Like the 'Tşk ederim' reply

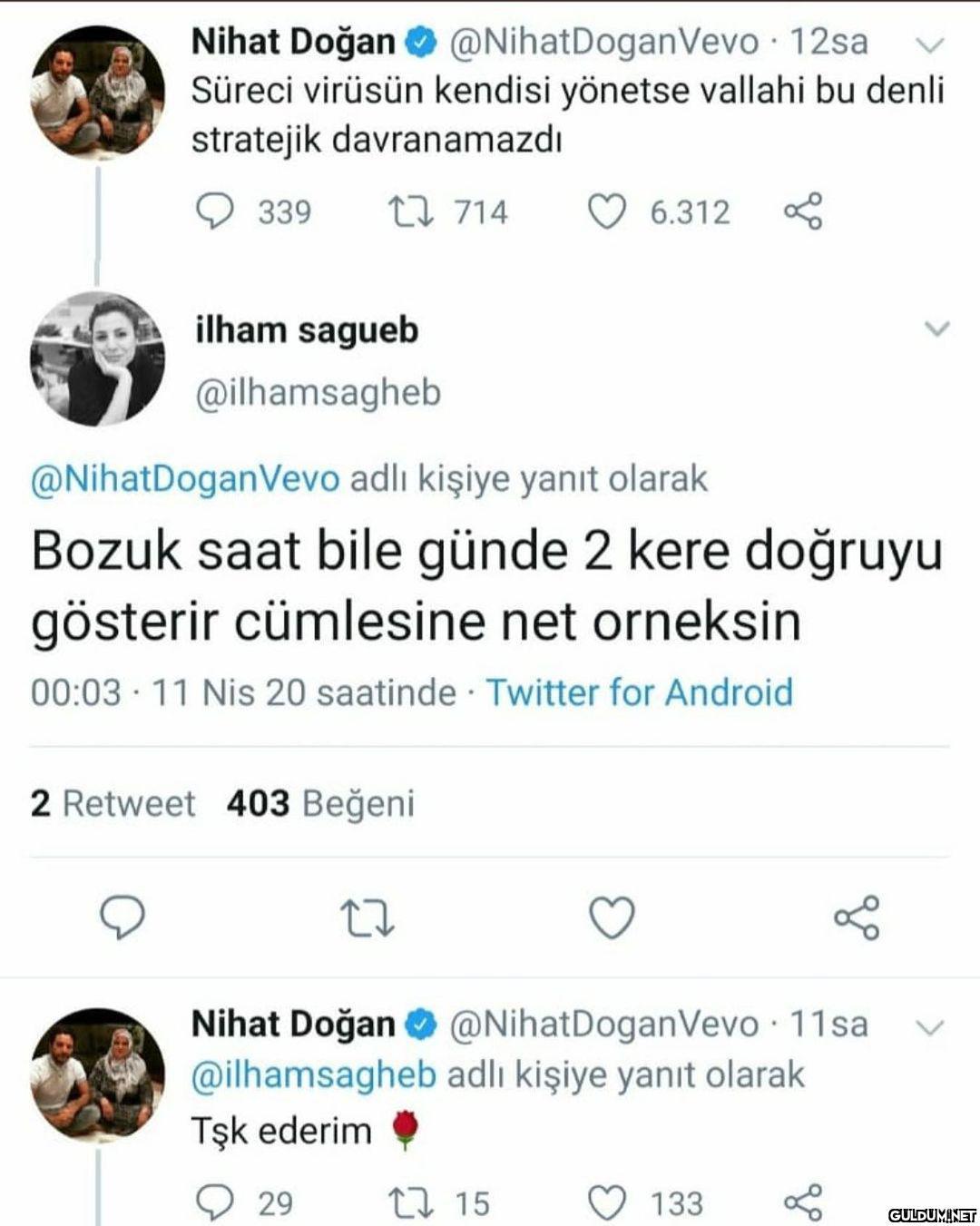pyautogui.click(x=608, y=1203)
